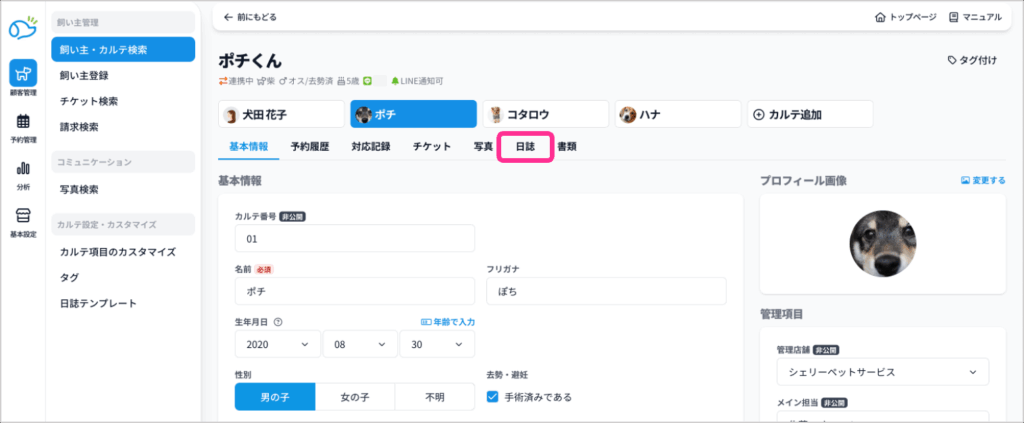Click the dog profile image thumbnail
The height and width of the screenshot is (423, 1024).
coord(882,244)
